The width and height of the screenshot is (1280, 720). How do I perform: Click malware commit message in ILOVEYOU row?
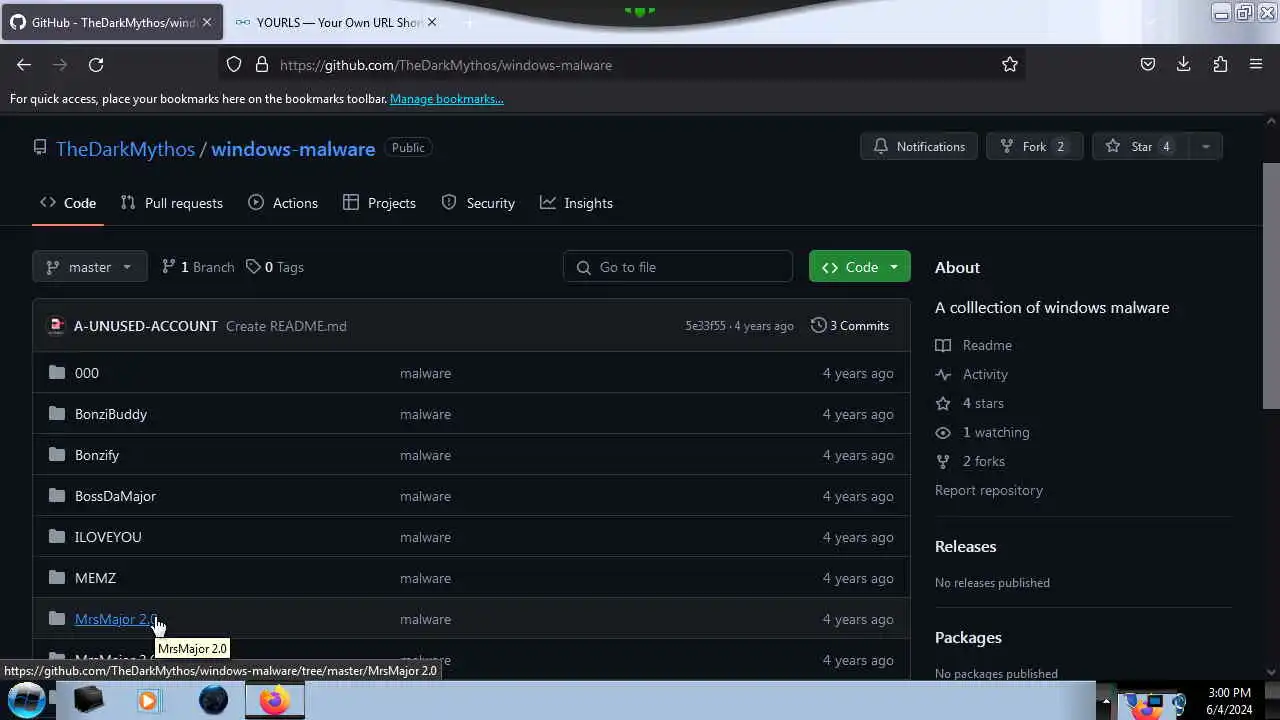click(x=425, y=537)
